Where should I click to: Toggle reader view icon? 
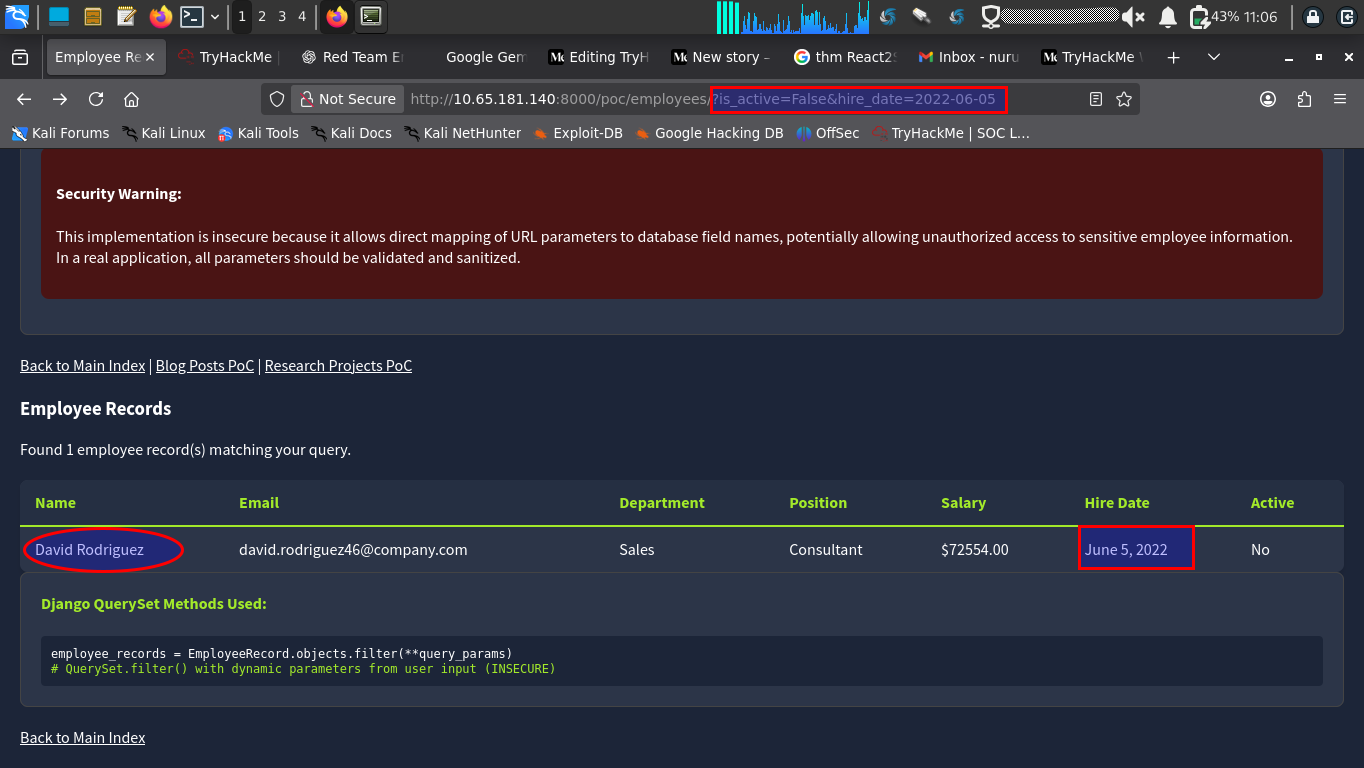pyautogui.click(x=1096, y=99)
